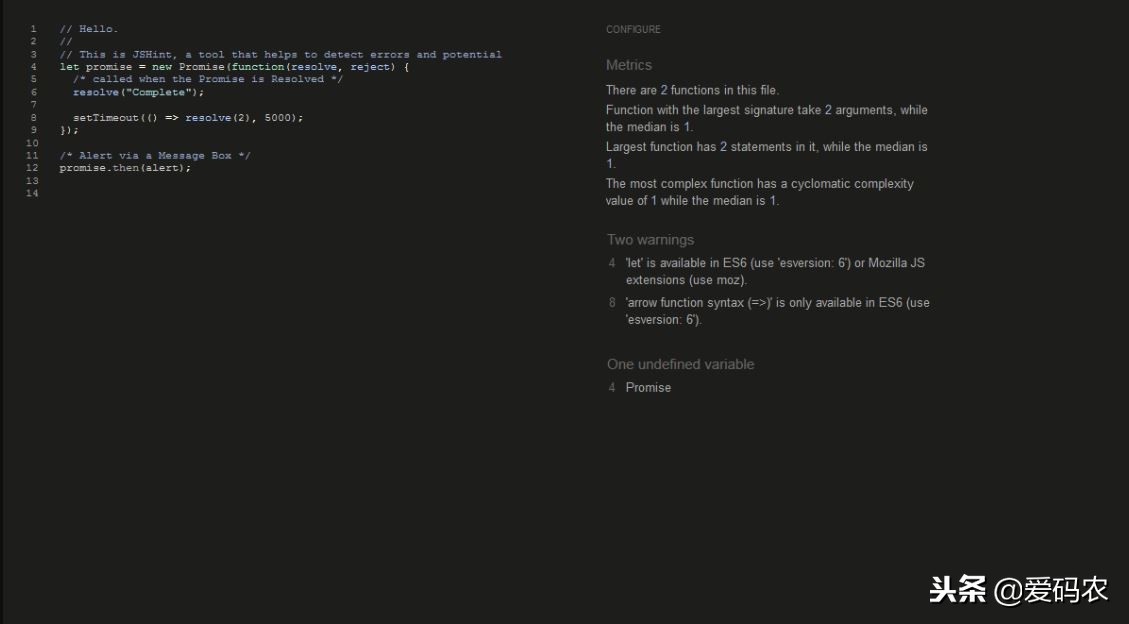This screenshot has width=1129, height=624.
Task: Open the CONFIGURE link
Action: [x=633, y=30]
